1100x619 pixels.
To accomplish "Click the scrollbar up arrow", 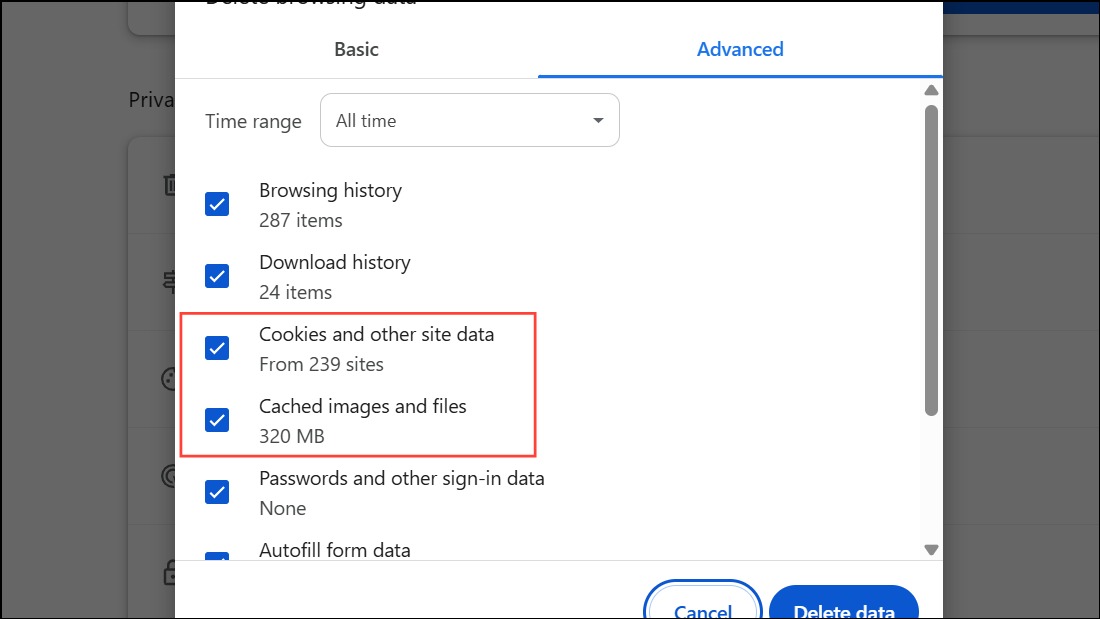I will point(931,90).
